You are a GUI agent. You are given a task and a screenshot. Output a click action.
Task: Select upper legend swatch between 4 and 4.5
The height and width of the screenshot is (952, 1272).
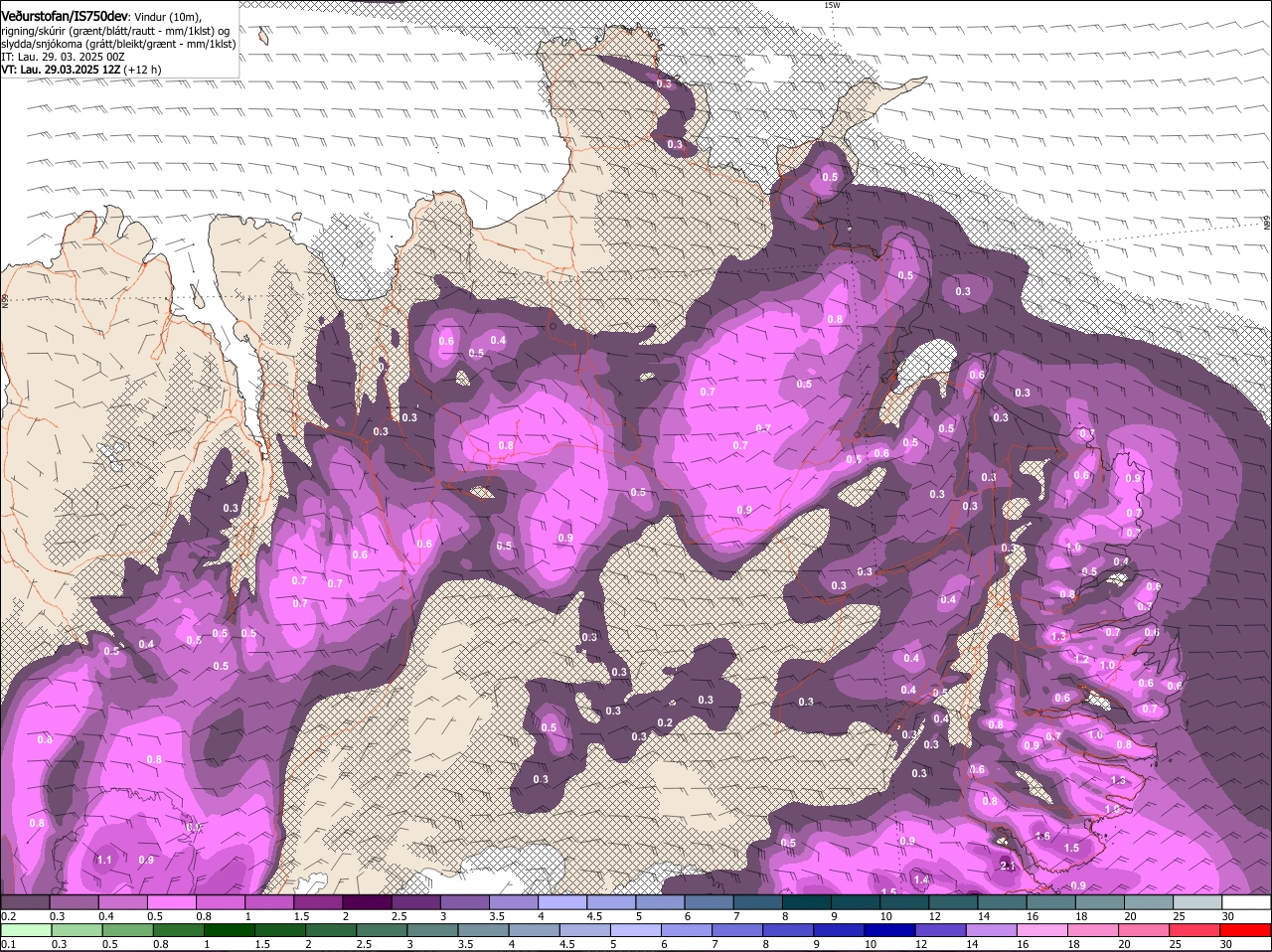point(562,901)
